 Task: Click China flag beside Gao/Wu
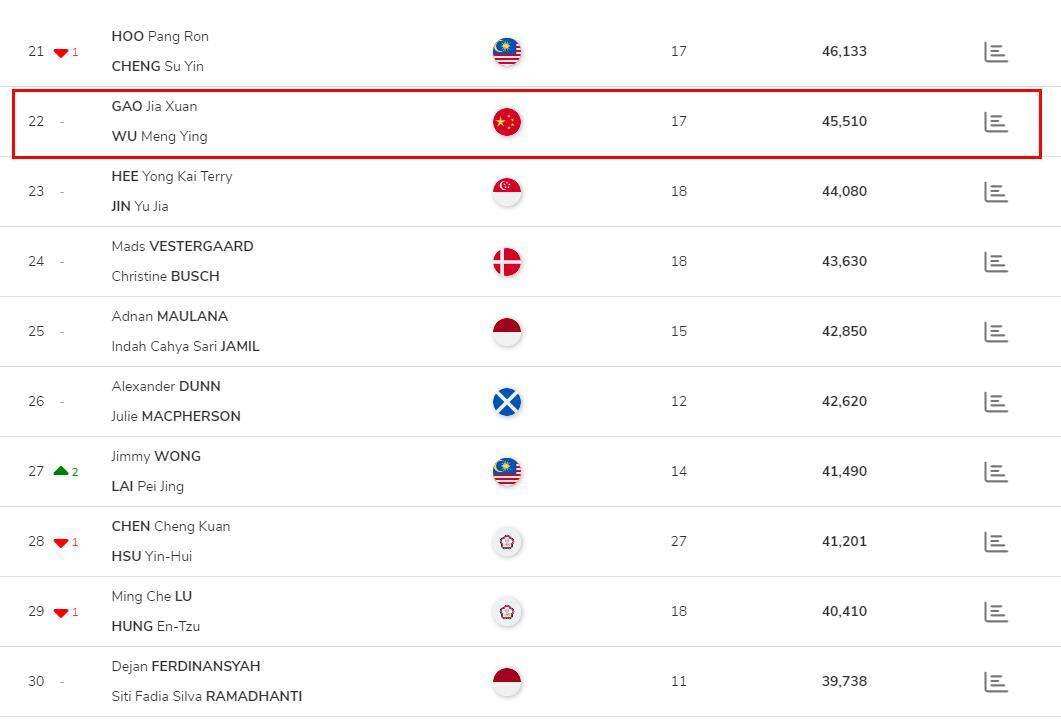click(x=507, y=122)
